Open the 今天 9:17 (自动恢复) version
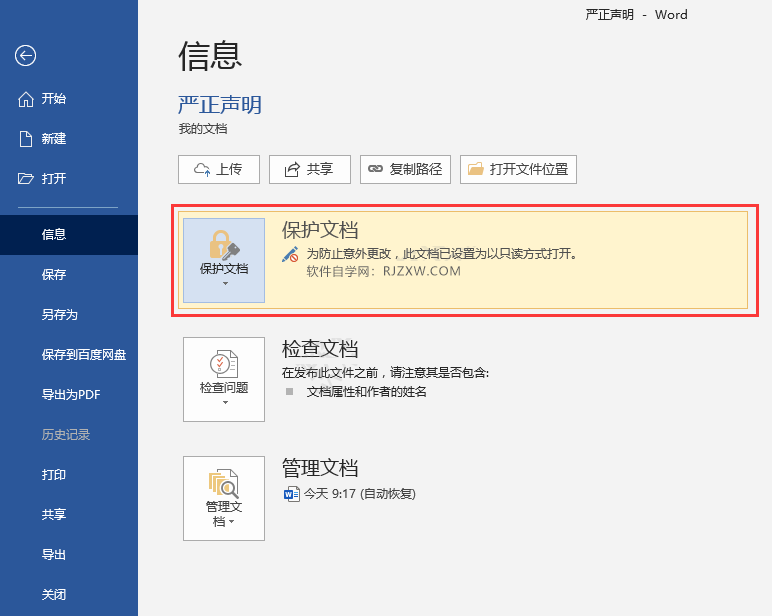The image size is (772, 616). [x=359, y=493]
